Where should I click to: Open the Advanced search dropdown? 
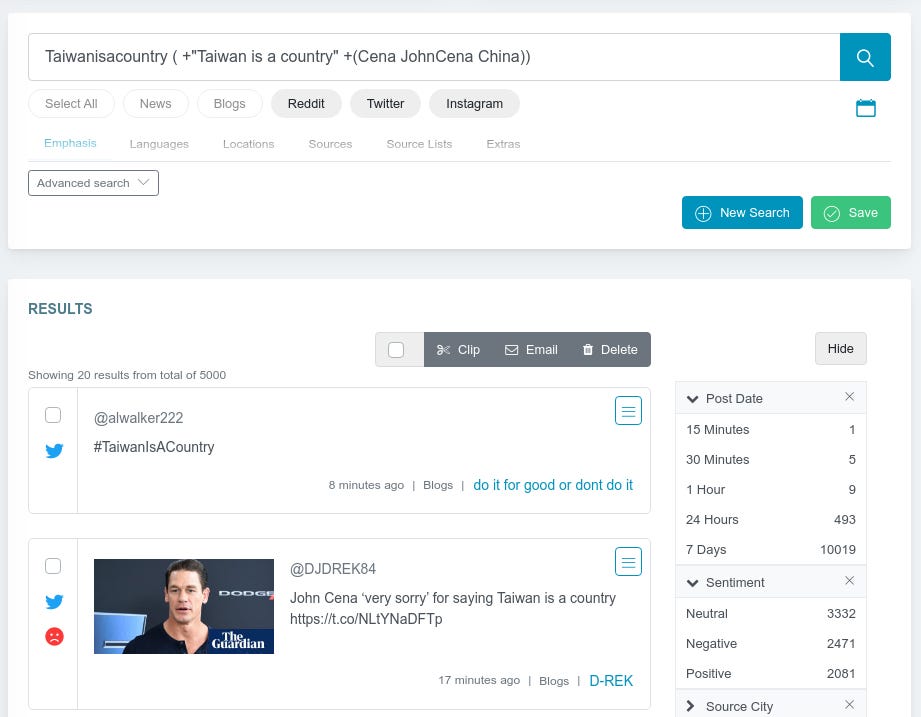click(93, 183)
